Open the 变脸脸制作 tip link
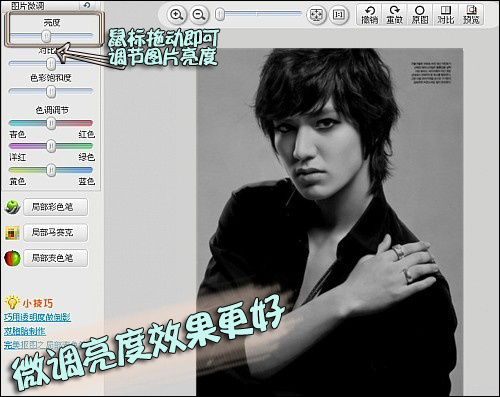 25,331
